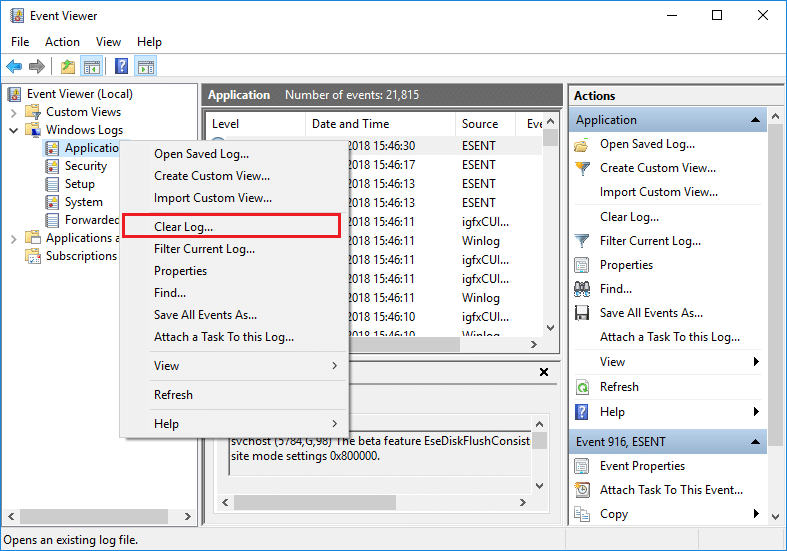Expand the Custom Views tree node
Screen dimensions: 787x551
coord(14,112)
